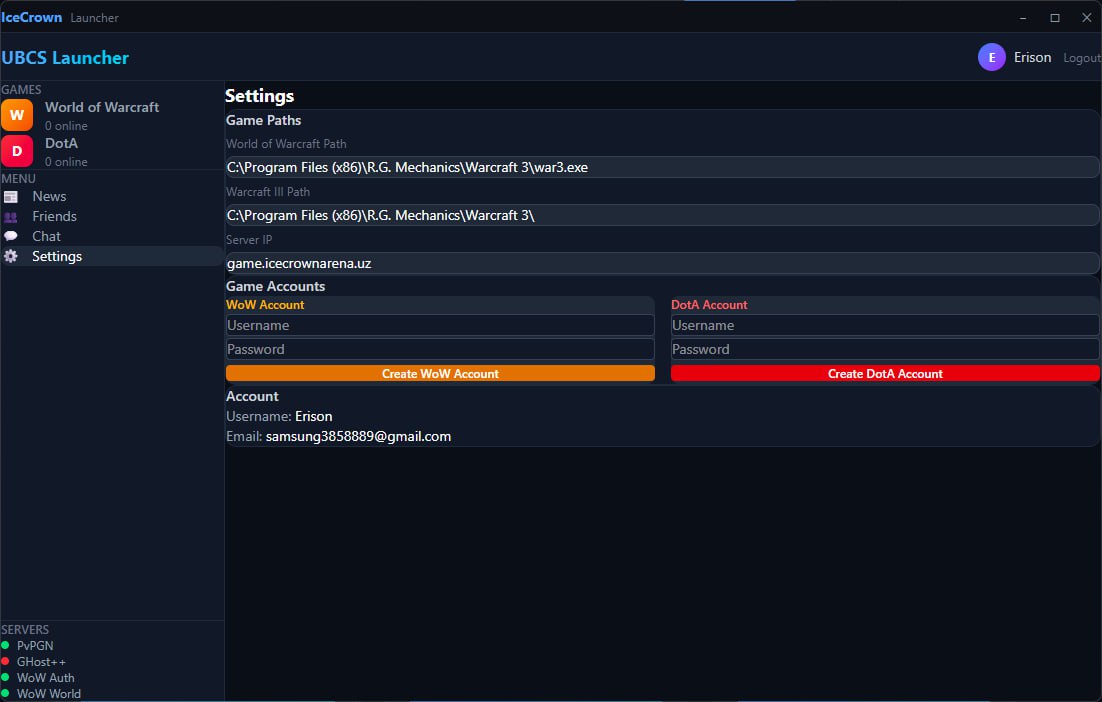Click the Chat speech bubble icon
Screen dimensions: 1102x702
pyautogui.click(x=11, y=237)
